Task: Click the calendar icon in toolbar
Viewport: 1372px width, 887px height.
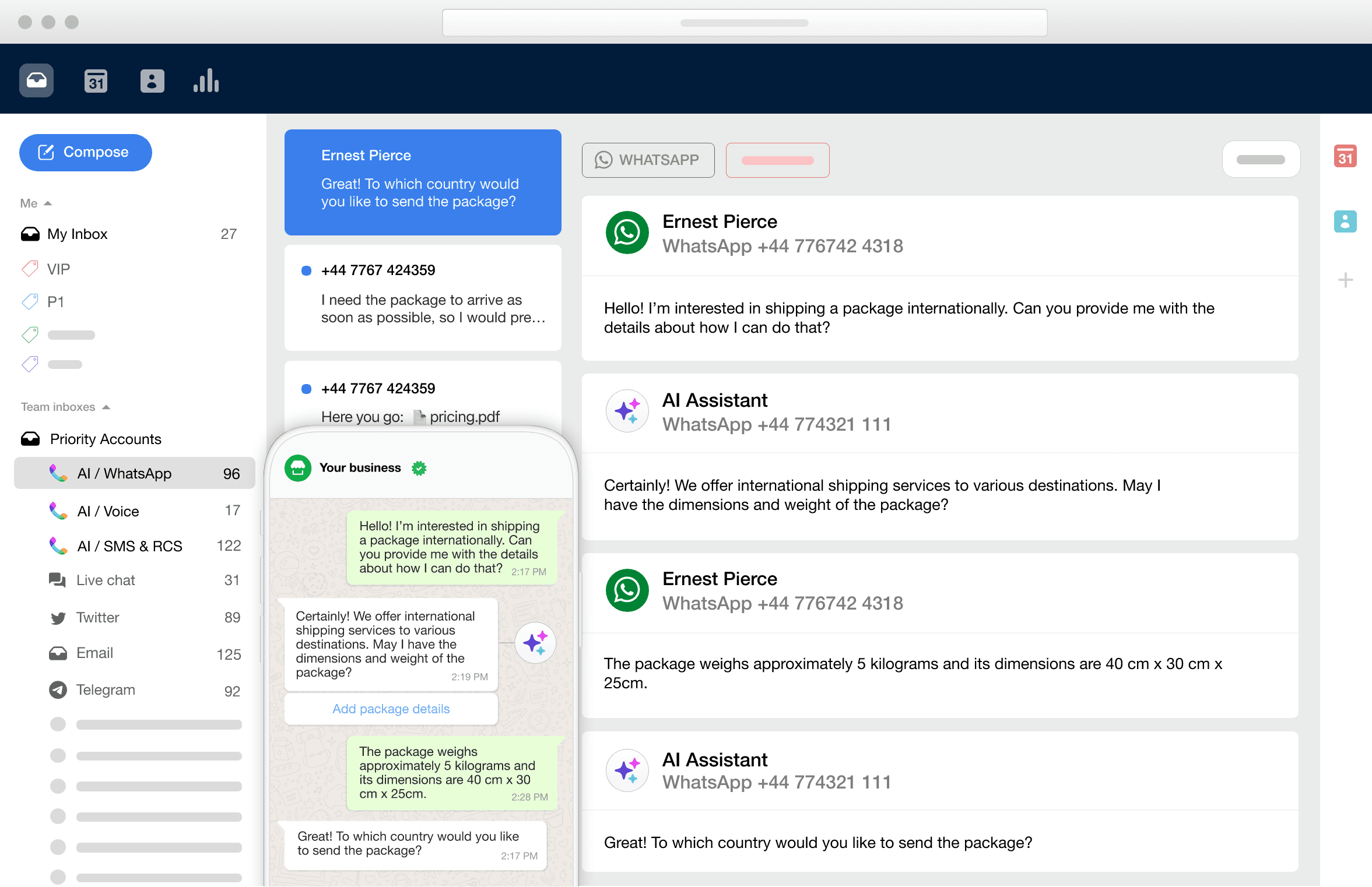Action: point(96,81)
